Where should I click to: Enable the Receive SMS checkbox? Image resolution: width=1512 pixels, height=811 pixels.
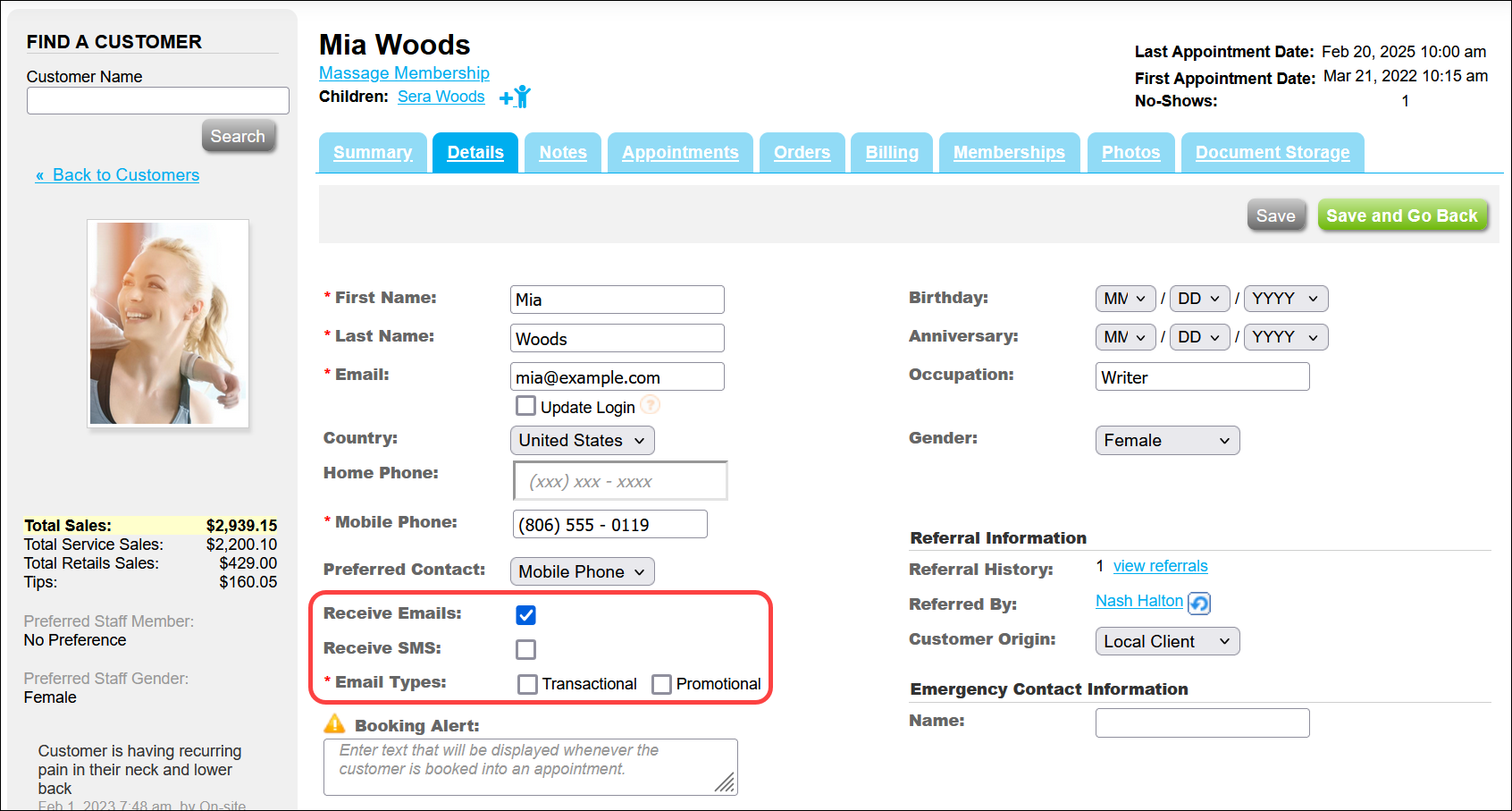click(x=525, y=648)
